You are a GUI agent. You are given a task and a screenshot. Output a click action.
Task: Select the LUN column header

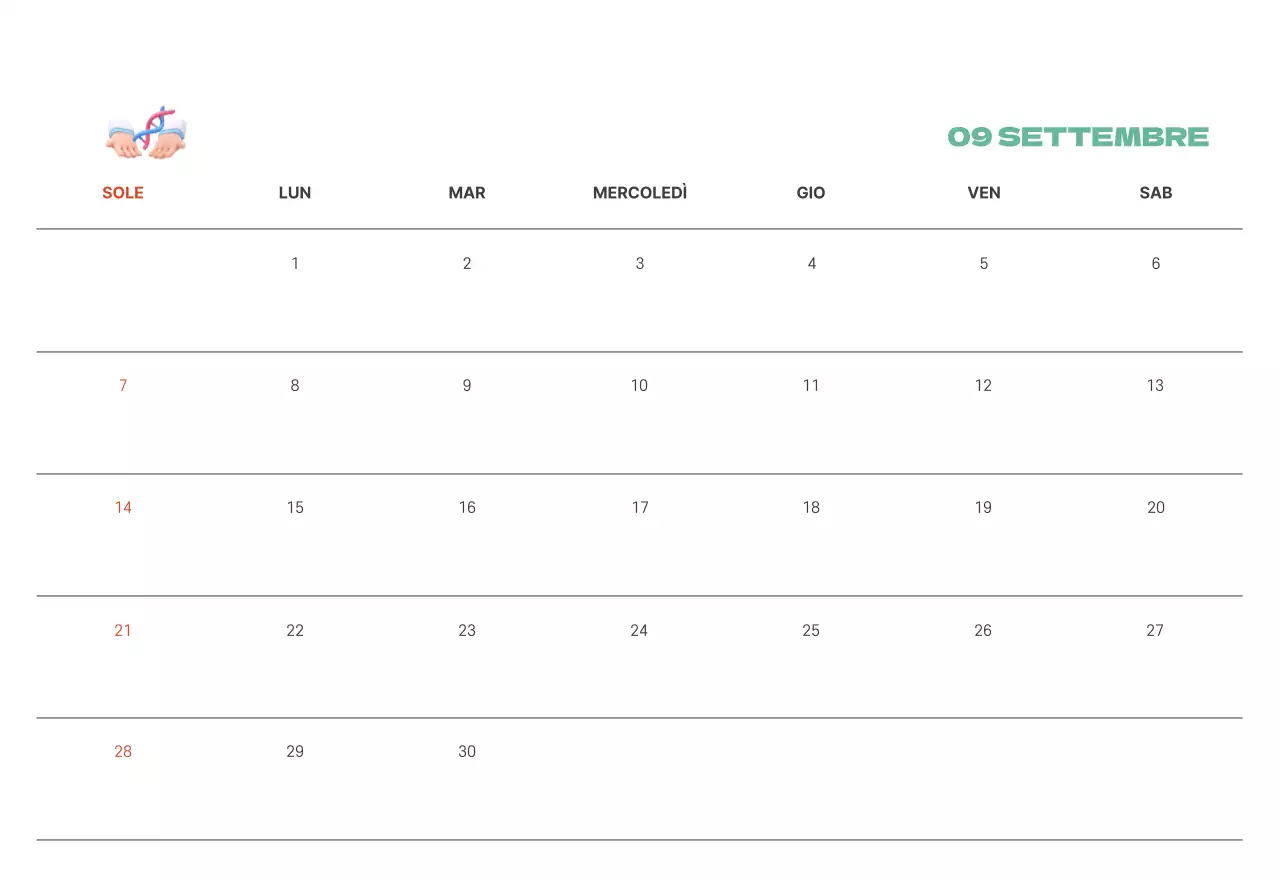[295, 193]
